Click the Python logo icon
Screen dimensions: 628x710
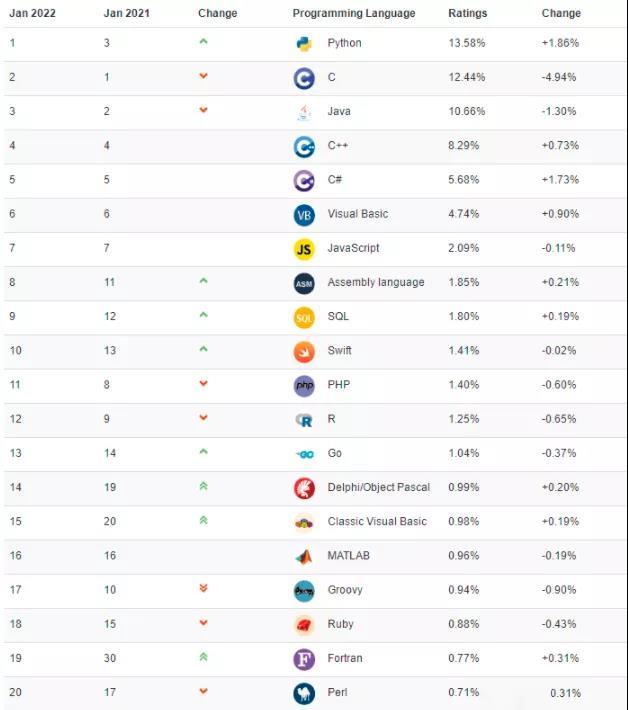[x=304, y=44]
